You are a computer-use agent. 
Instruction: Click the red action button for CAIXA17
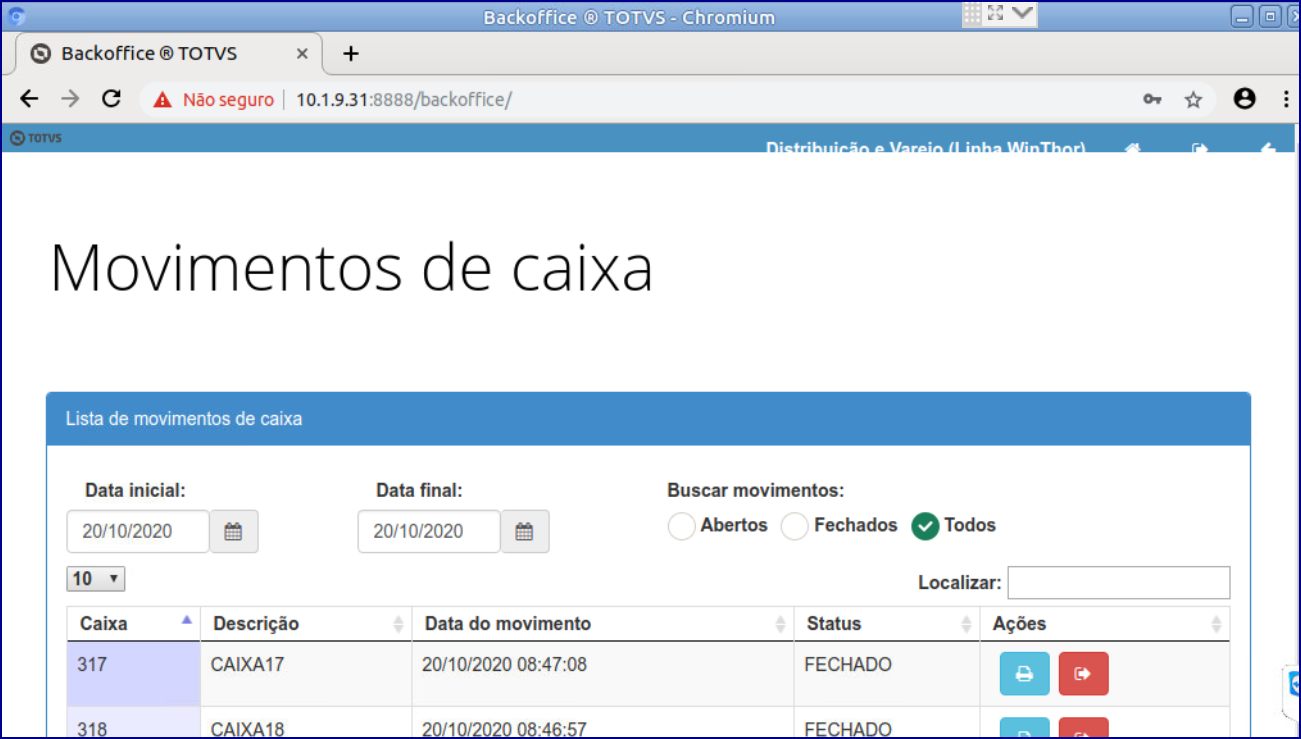tap(1083, 674)
